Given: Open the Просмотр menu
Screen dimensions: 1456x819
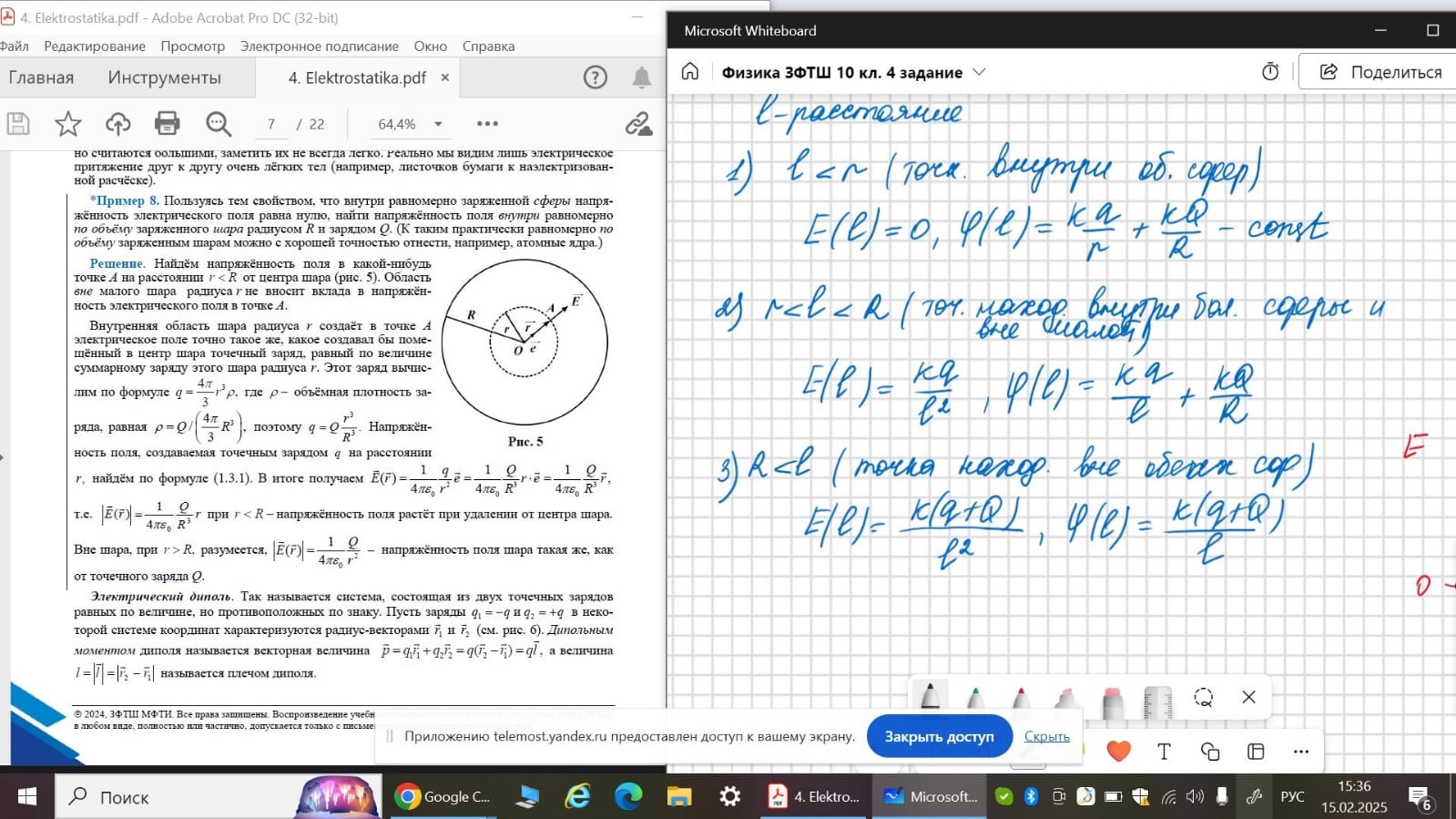Looking at the screenshot, I should click(192, 46).
